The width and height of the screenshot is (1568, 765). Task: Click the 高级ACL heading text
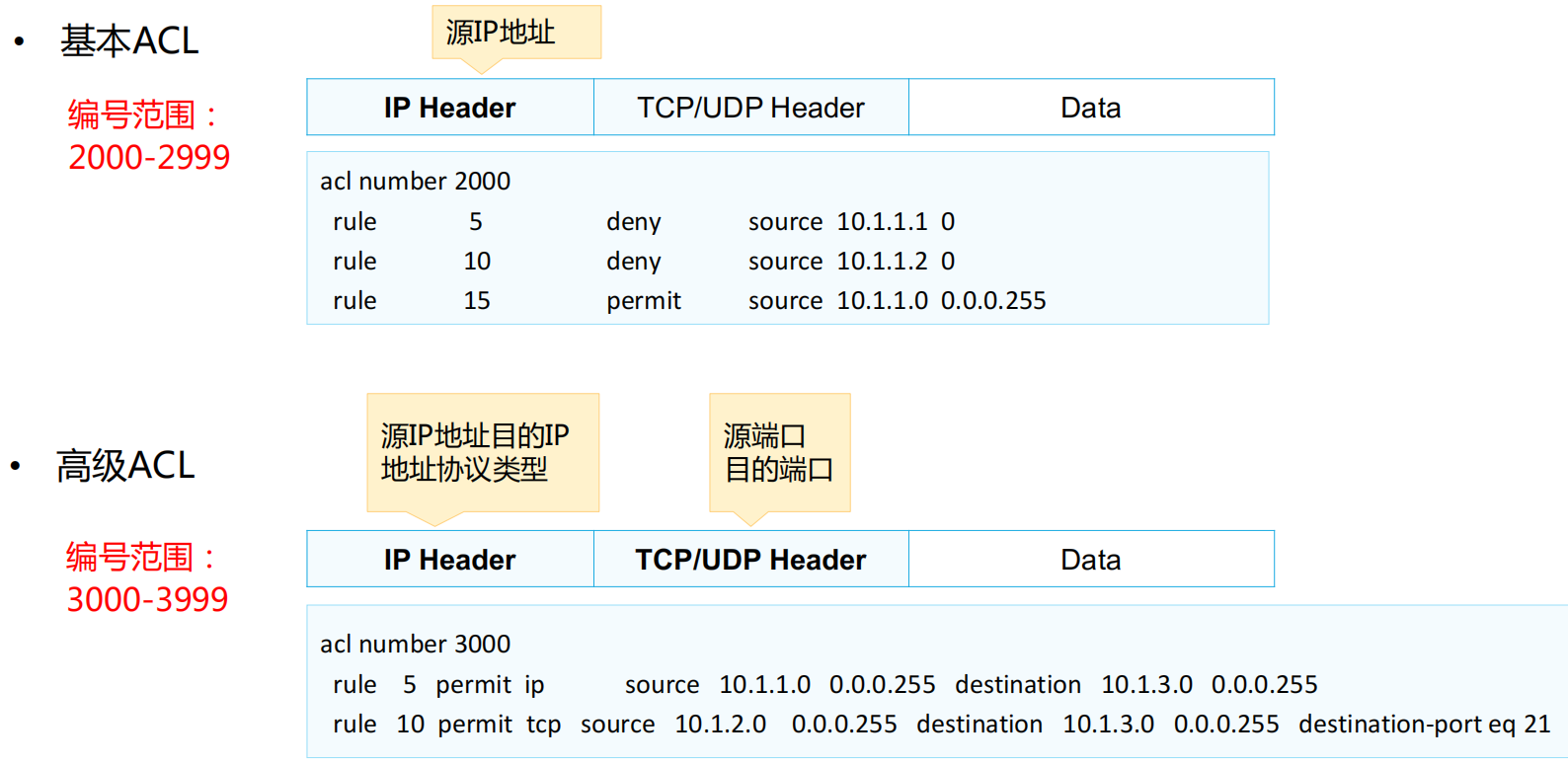click(x=125, y=466)
